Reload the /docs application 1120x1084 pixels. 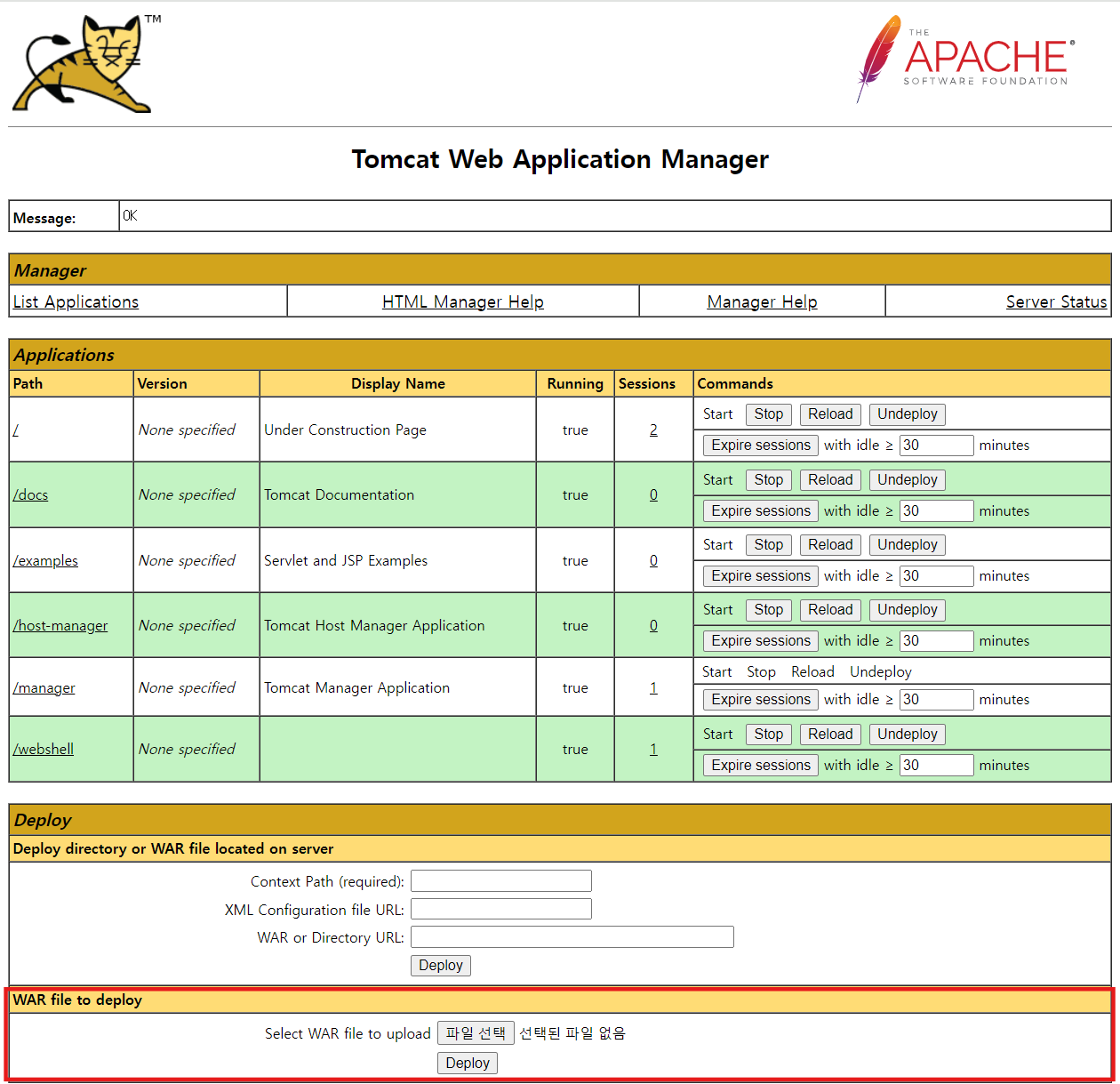[830, 480]
